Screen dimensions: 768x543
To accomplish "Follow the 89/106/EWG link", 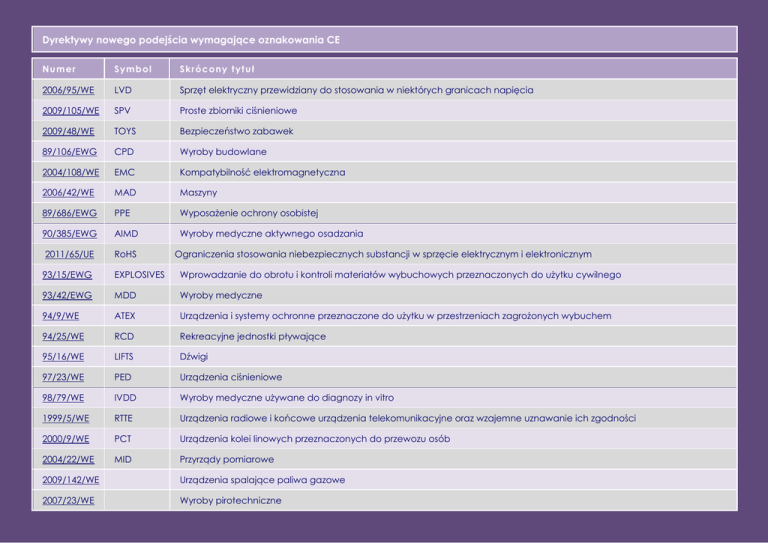I will pos(69,152).
